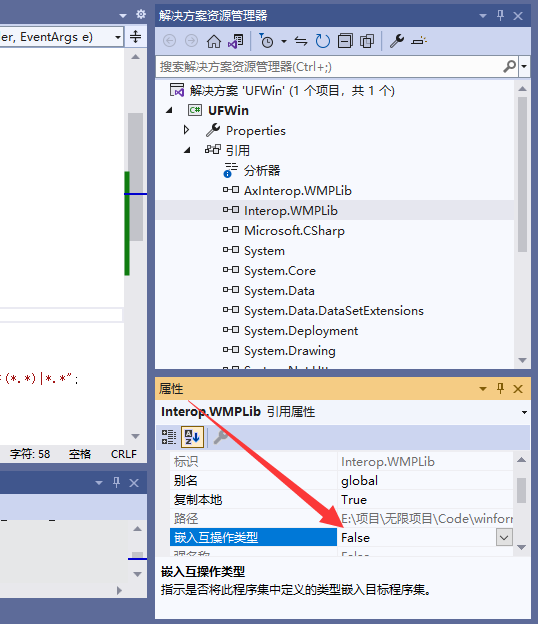Refresh the Solution Explorer
538x624 pixels.
323,41
